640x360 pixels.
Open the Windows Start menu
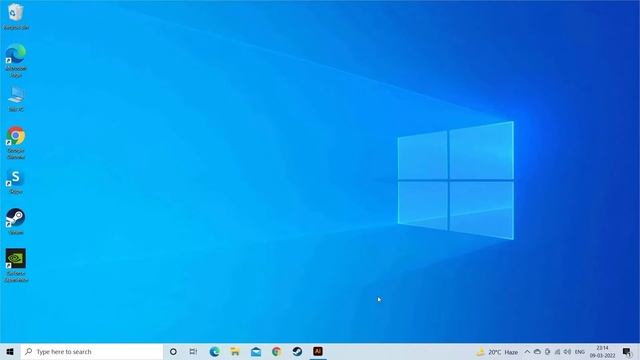coord(10,351)
